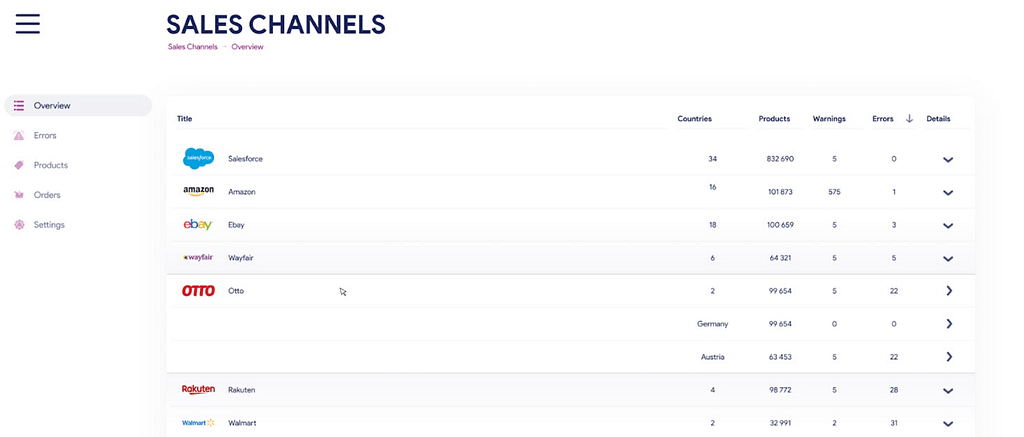The image size is (1024, 437).
Task: Expand Ebay row details chevron
Action: tap(948, 226)
